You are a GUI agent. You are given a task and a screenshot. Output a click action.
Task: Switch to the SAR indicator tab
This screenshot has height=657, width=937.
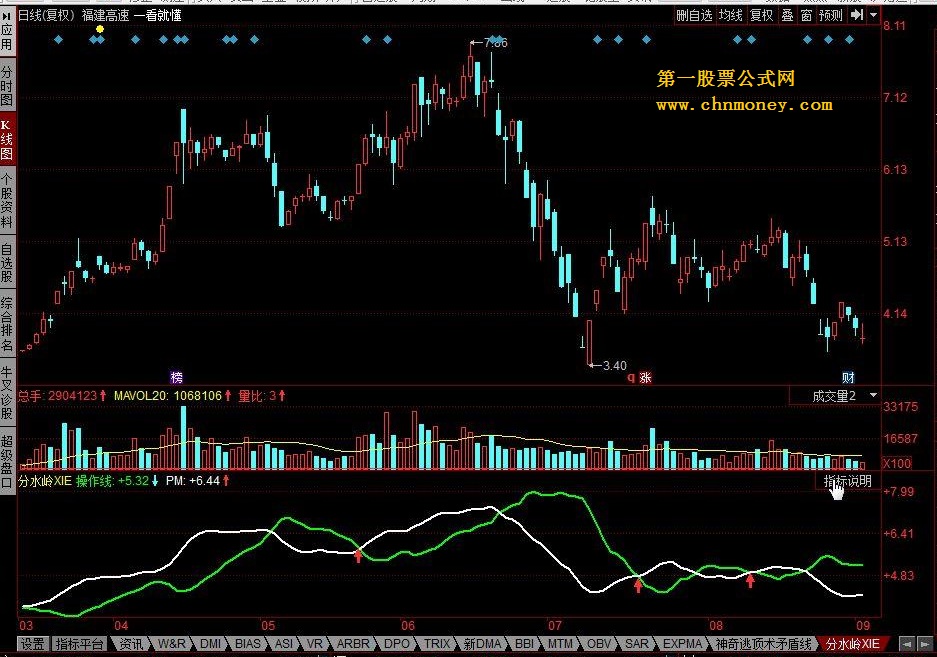pyautogui.click(x=637, y=644)
